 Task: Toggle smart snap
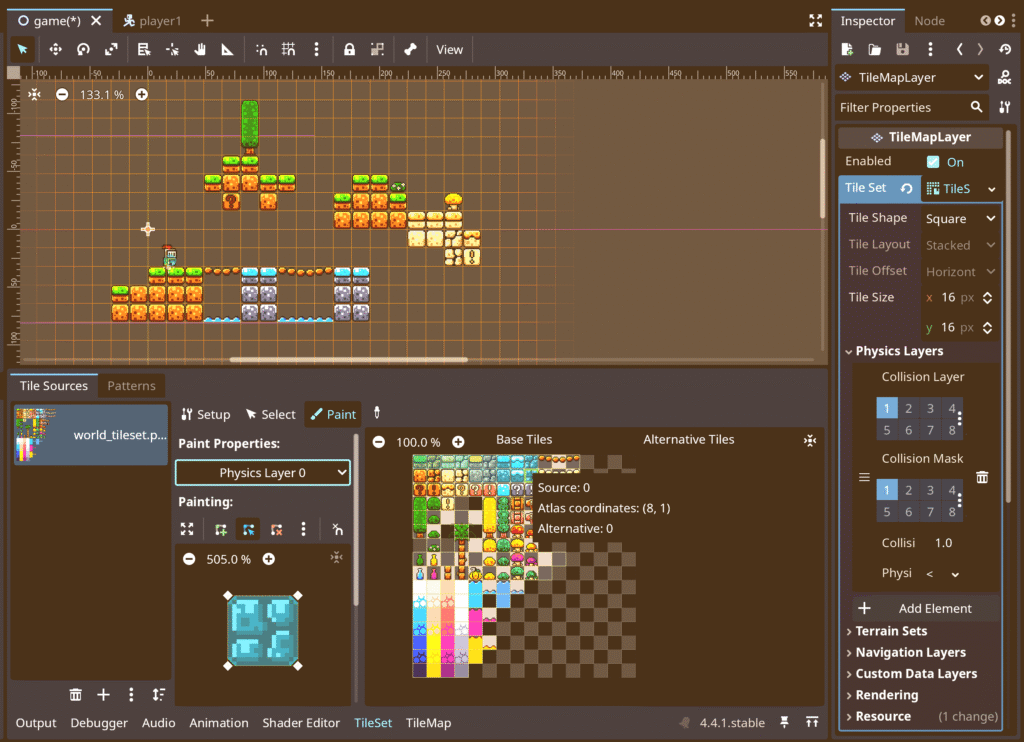pyautogui.click(x=261, y=50)
